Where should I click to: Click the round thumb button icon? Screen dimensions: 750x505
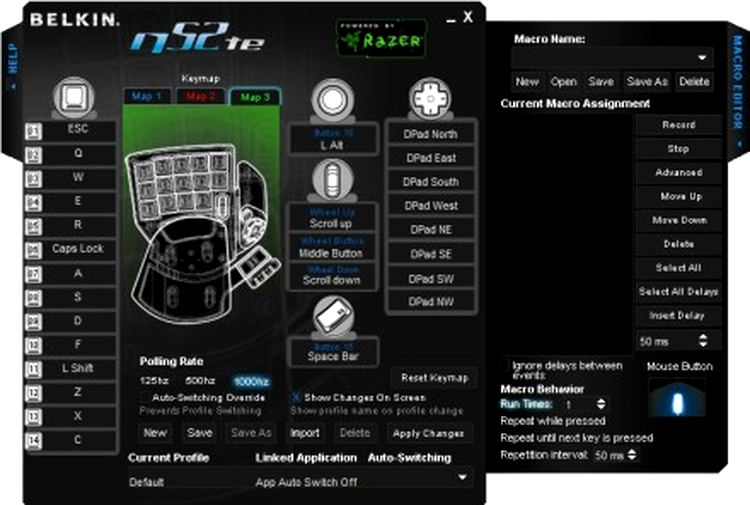pyautogui.click(x=332, y=99)
